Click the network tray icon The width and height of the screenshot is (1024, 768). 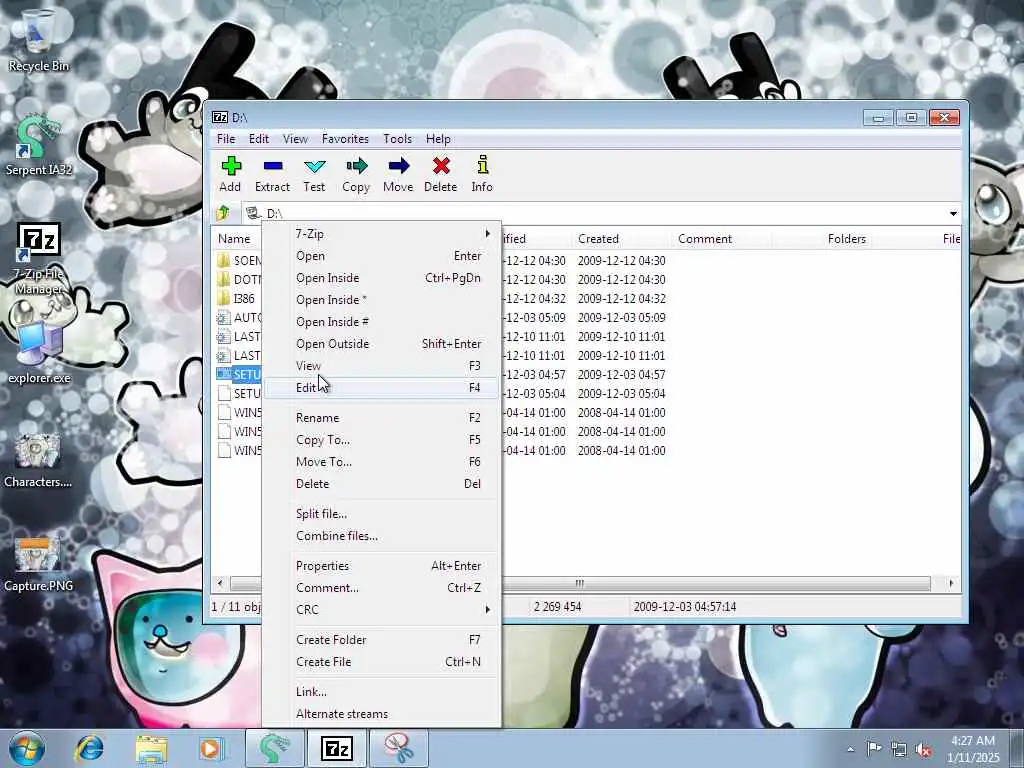point(899,750)
